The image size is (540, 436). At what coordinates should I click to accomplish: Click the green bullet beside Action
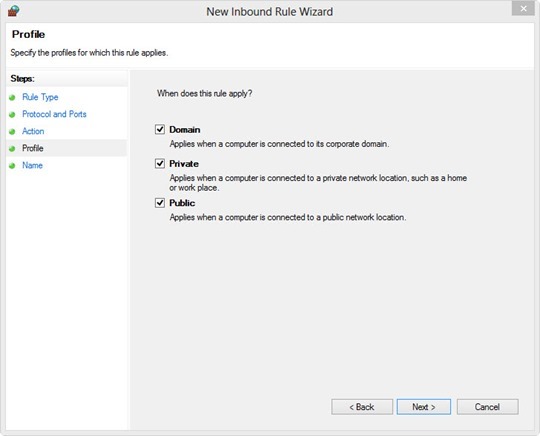[12, 132]
